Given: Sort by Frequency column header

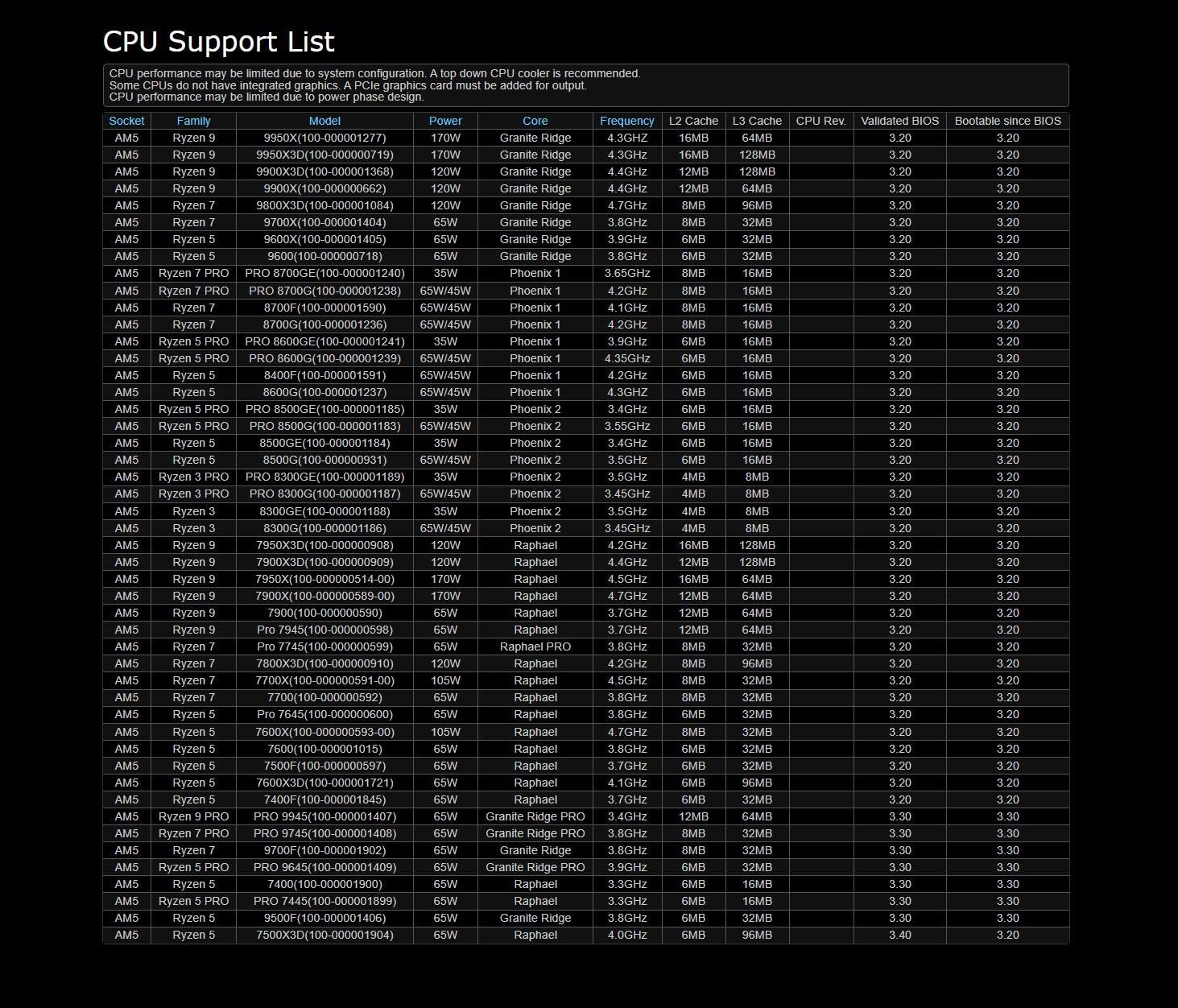Looking at the screenshot, I should tap(626, 121).
